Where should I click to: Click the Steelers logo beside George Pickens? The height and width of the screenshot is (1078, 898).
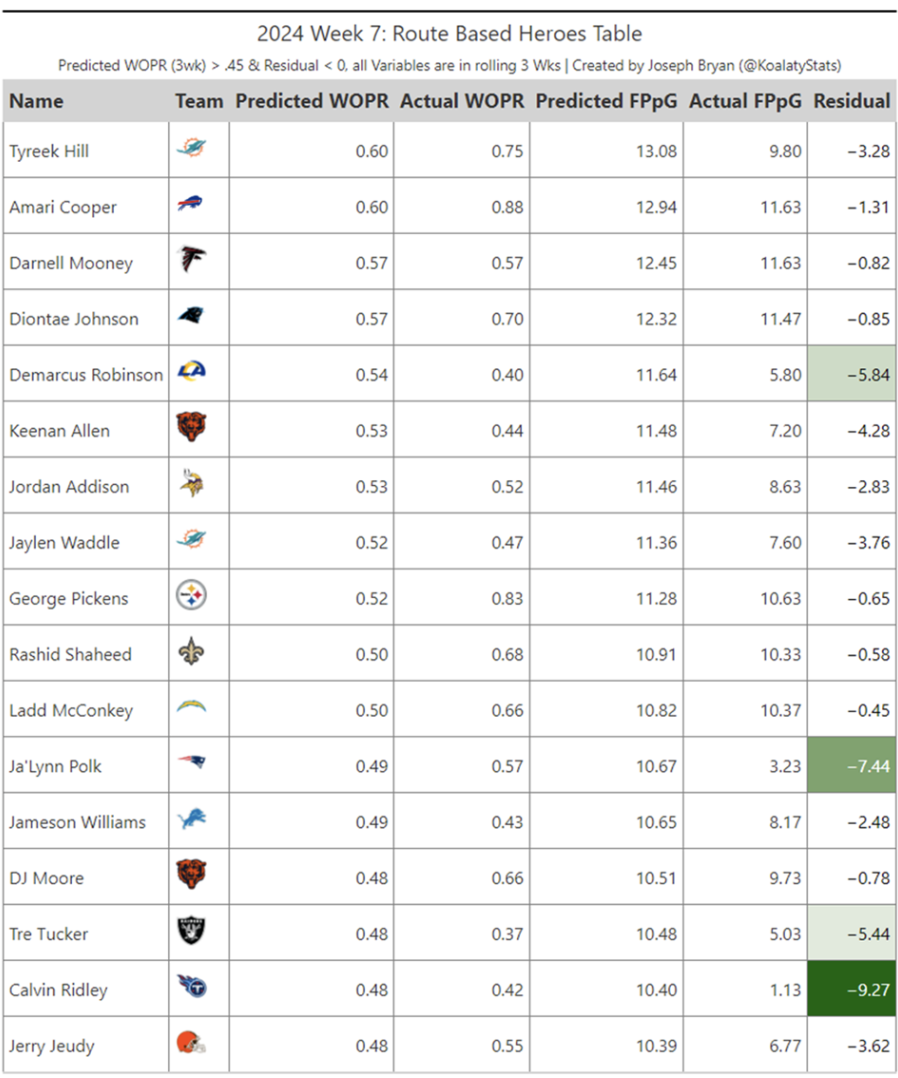click(x=190, y=598)
